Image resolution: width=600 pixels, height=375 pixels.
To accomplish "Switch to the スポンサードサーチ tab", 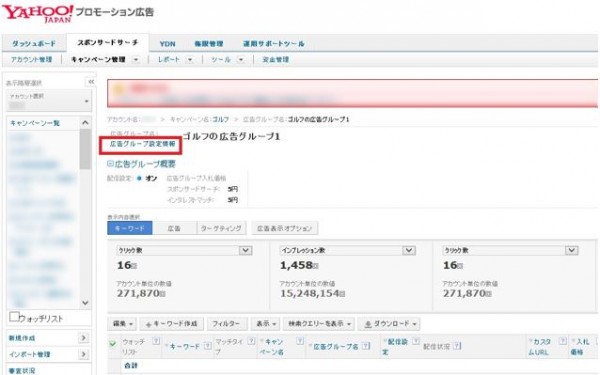I will [108, 43].
